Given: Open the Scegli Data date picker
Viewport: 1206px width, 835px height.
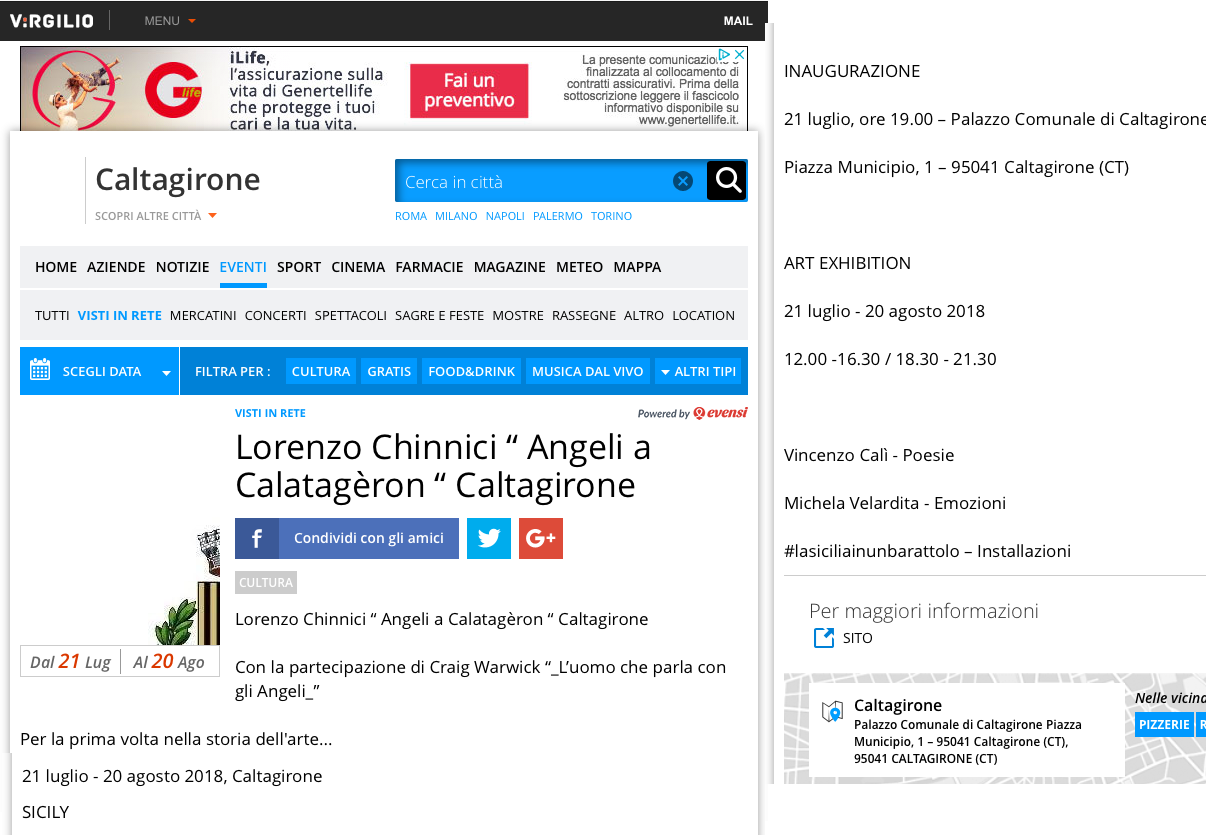Looking at the screenshot, I should pyautogui.click(x=100, y=371).
